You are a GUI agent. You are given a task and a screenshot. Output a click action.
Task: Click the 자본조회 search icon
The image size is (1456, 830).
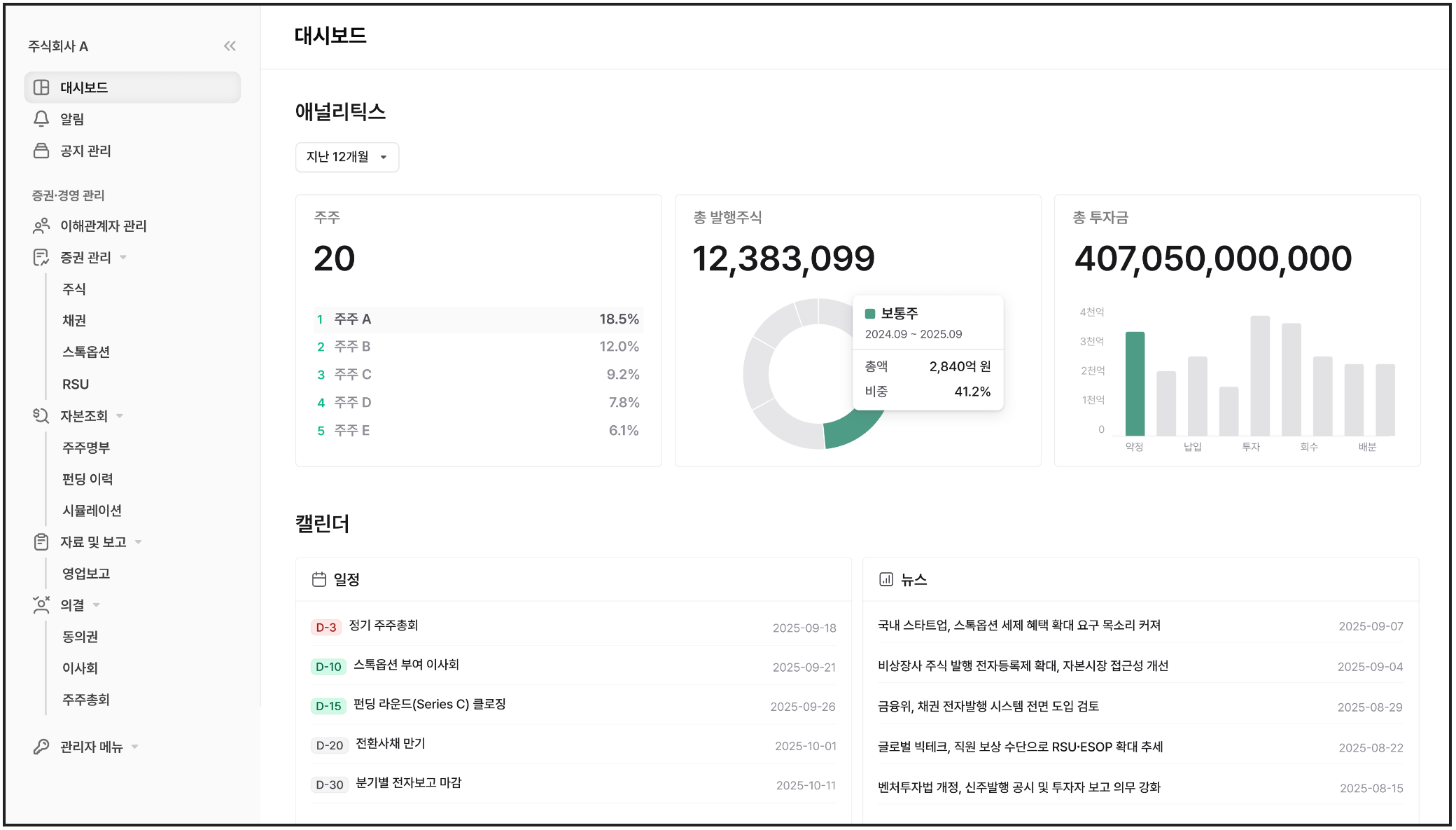(x=41, y=415)
